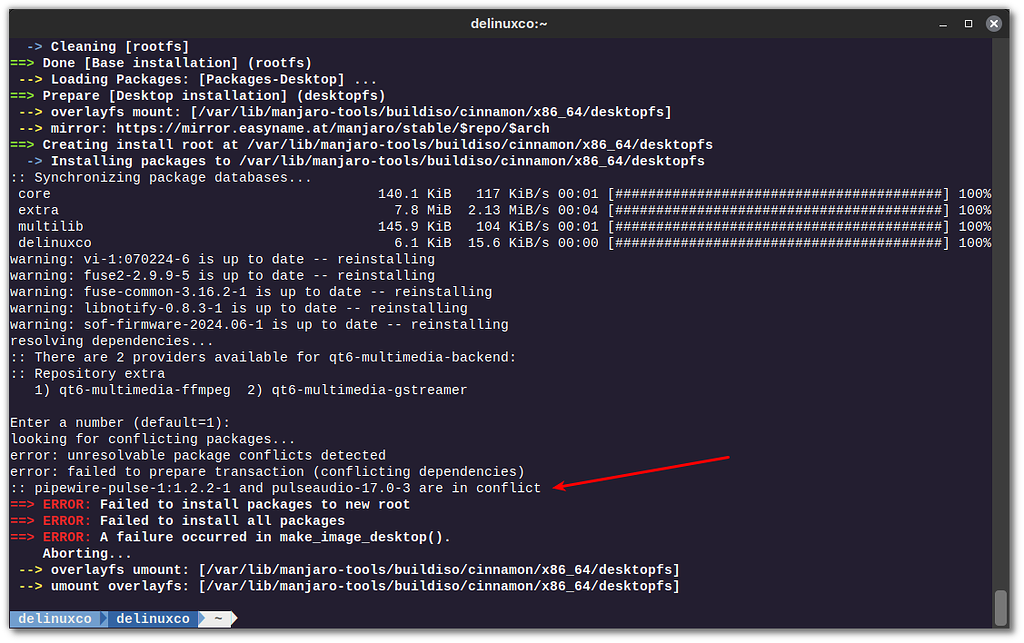Click the second delinuxco prompt segment
1024x643 pixels.
pyautogui.click(x=152, y=618)
